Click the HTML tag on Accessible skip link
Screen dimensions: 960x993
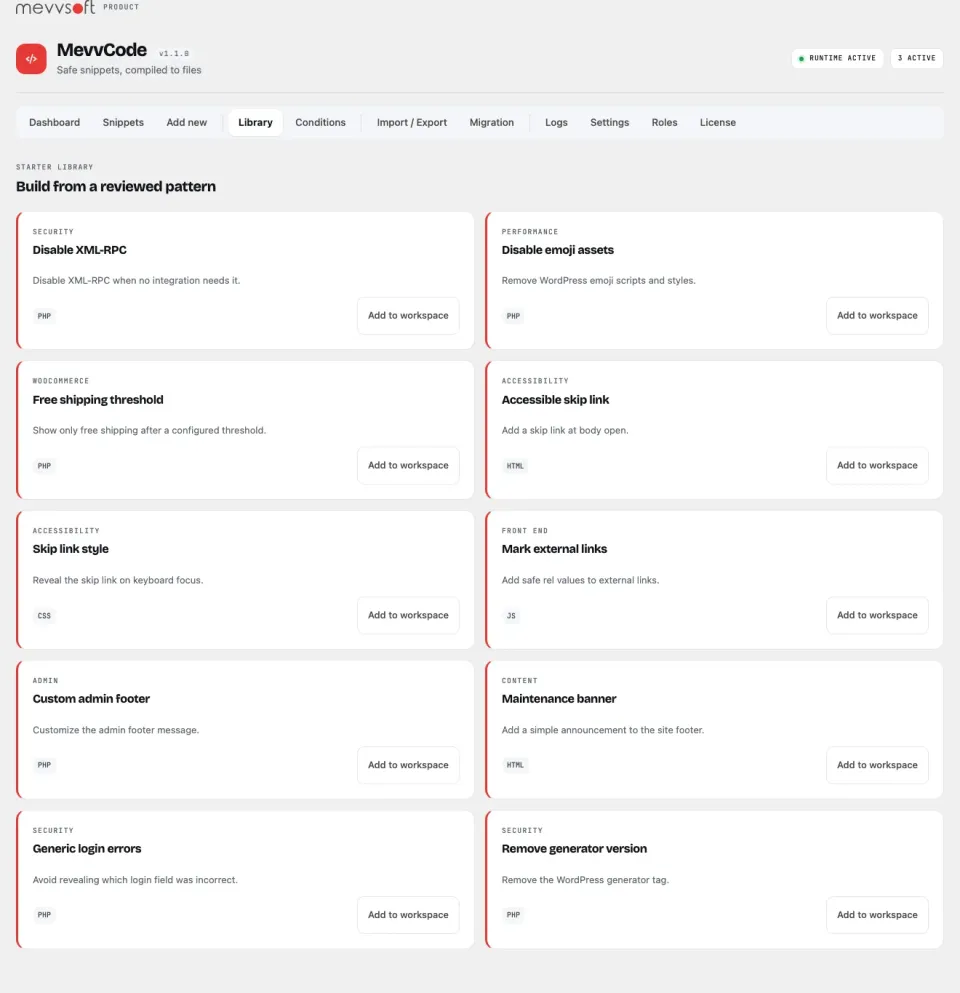tap(515, 466)
